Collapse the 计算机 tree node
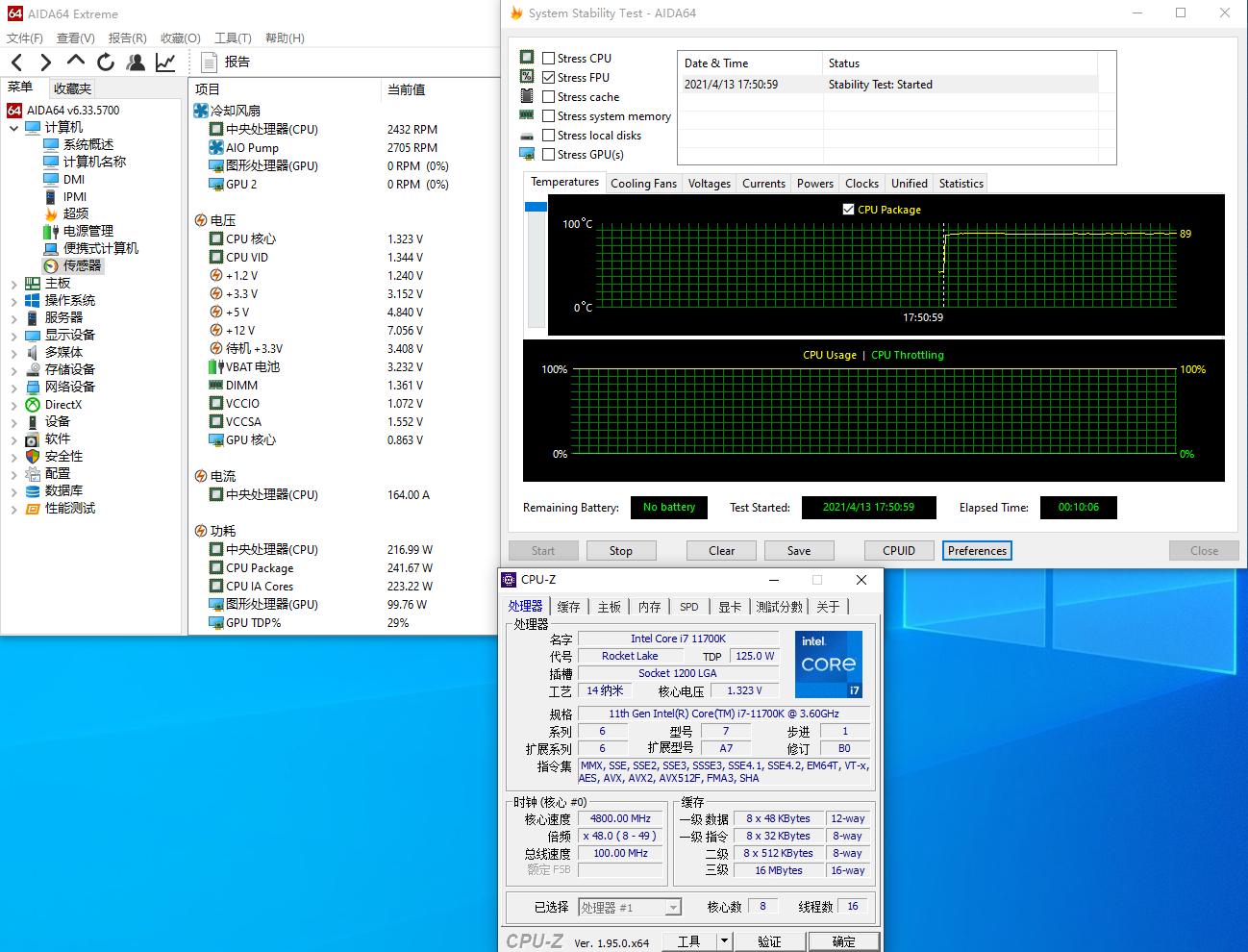 pyautogui.click(x=14, y=128)
